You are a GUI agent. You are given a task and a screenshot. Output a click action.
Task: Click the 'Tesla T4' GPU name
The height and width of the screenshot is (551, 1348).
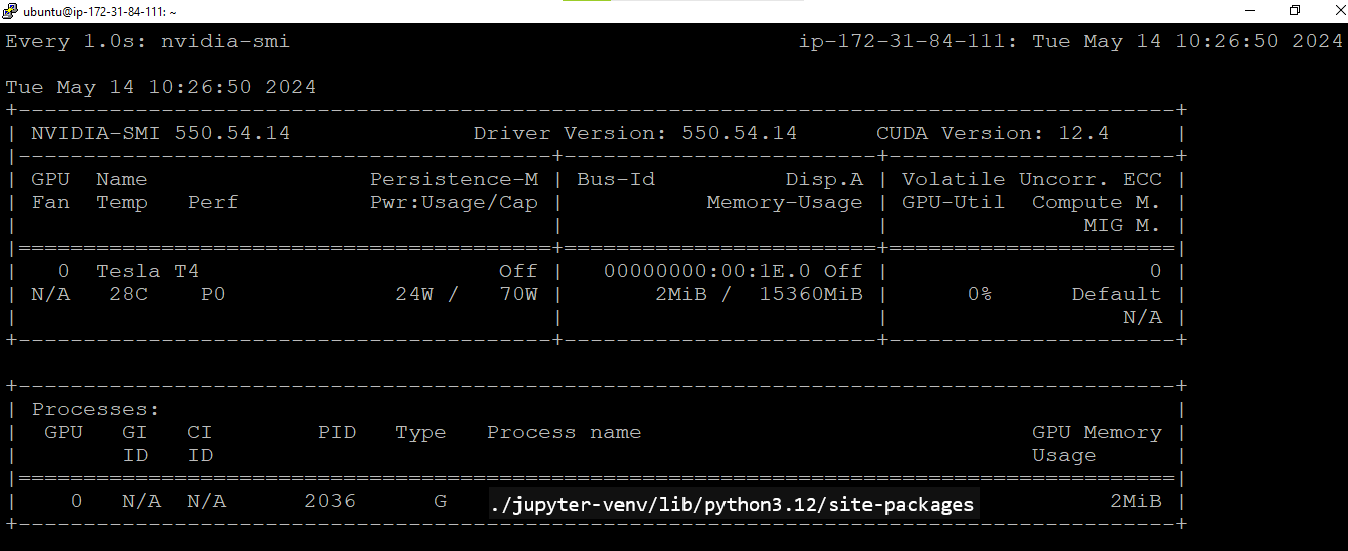coord(148,271)
